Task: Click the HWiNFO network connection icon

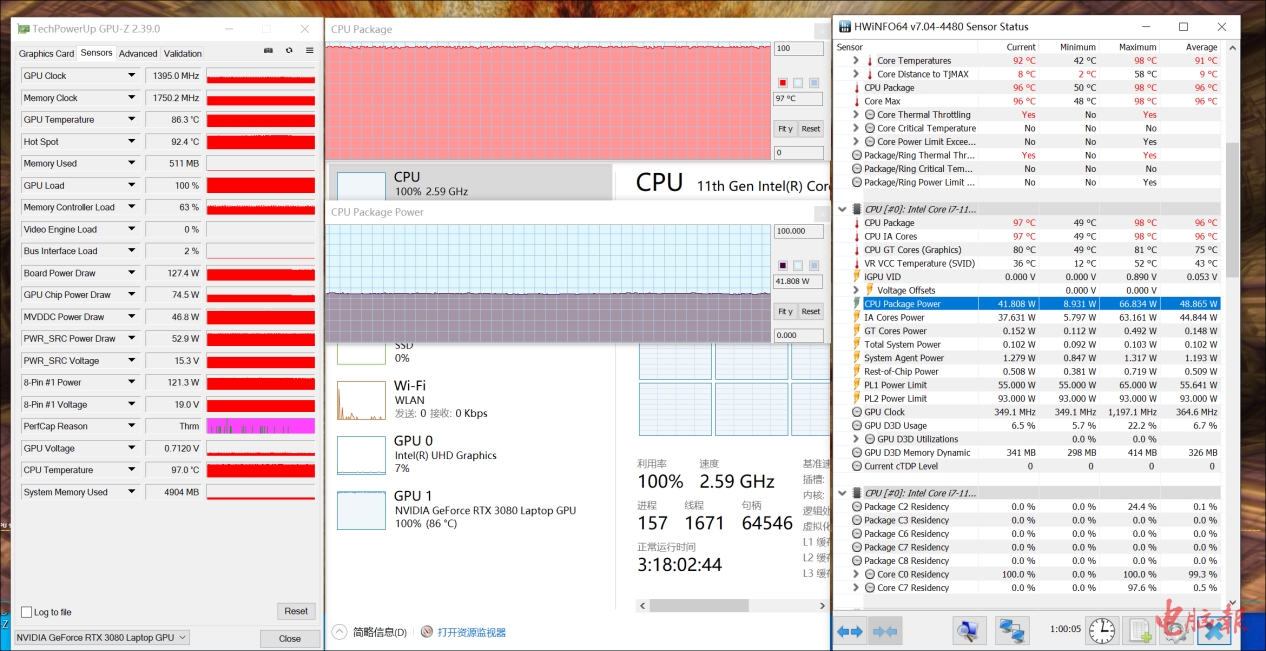Action: point(1012,631)
